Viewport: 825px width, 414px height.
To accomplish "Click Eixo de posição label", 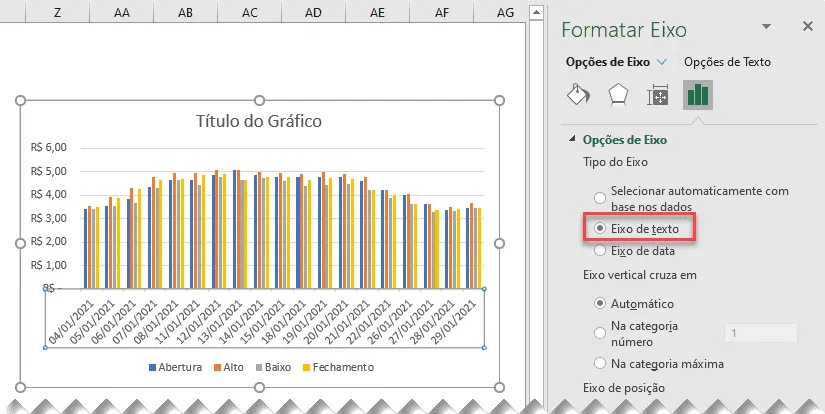I will pos(624,388).
